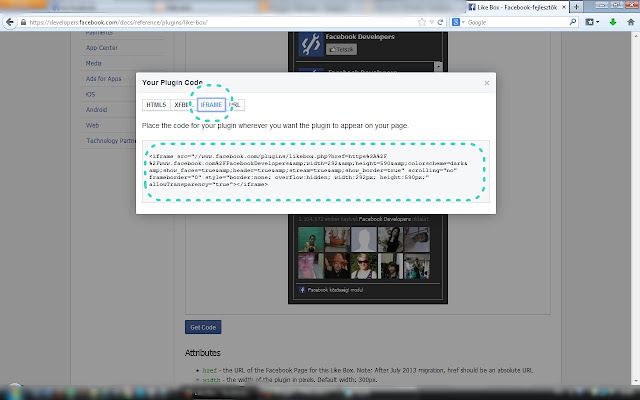Image resolution: width=640 pixels, height=400 pixels.
Task: Click the lock icon in address bar
Action: [x=23, y=22]
